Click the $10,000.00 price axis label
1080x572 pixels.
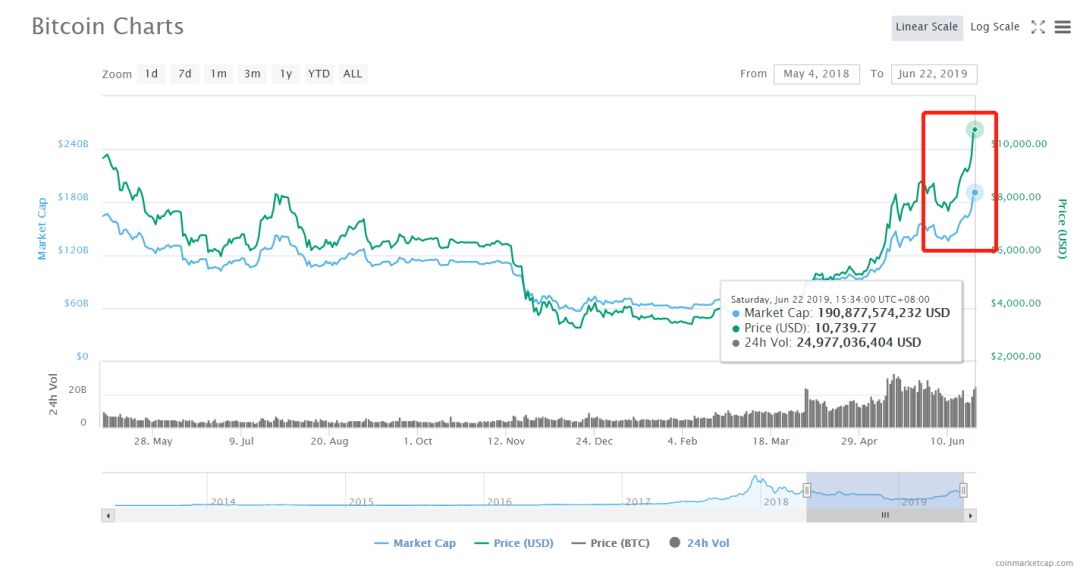(1019, 143)
